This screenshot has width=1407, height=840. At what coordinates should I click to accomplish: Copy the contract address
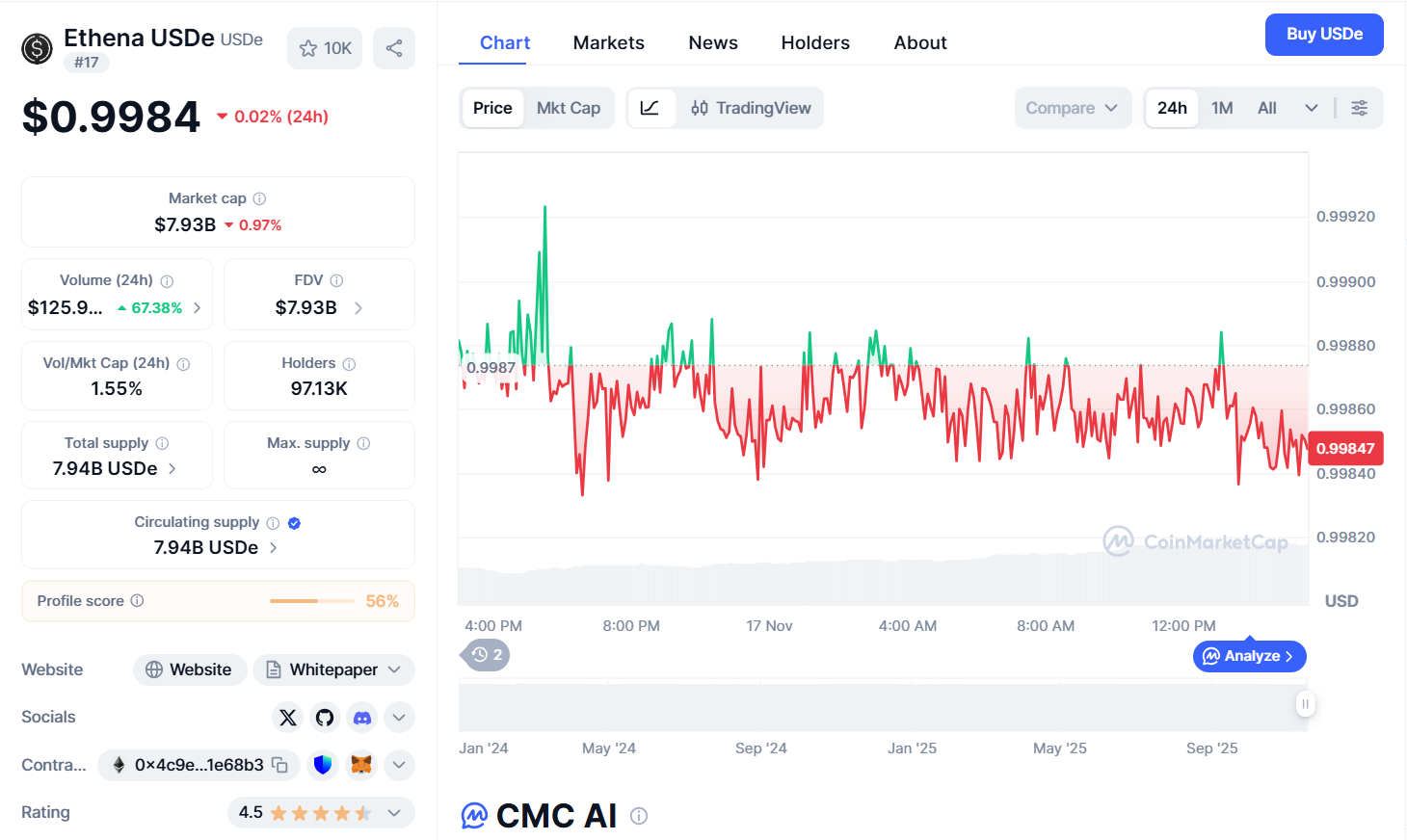[x=280, y=765]
